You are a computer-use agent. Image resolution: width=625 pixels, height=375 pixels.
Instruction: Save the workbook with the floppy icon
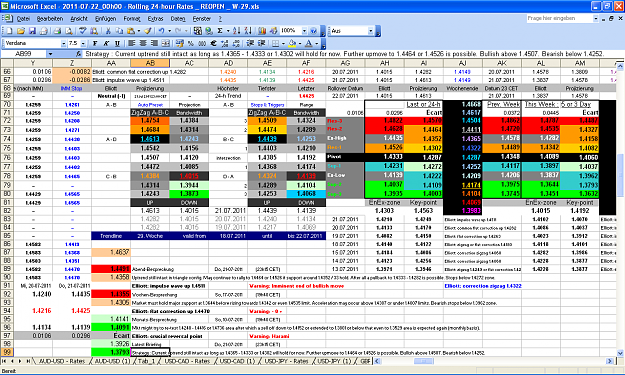point(32,31)
